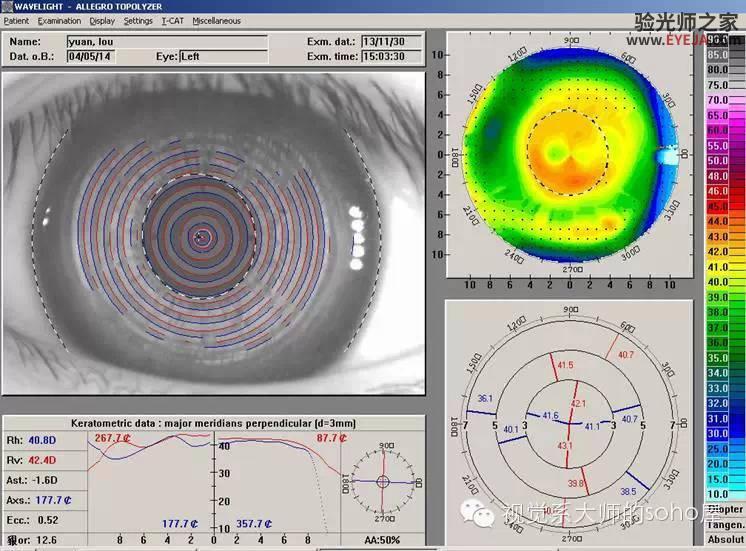This screenshot has width=746, height=551.
Task: Click the 41.5 value in zonal chart
Action: point(565,365)
